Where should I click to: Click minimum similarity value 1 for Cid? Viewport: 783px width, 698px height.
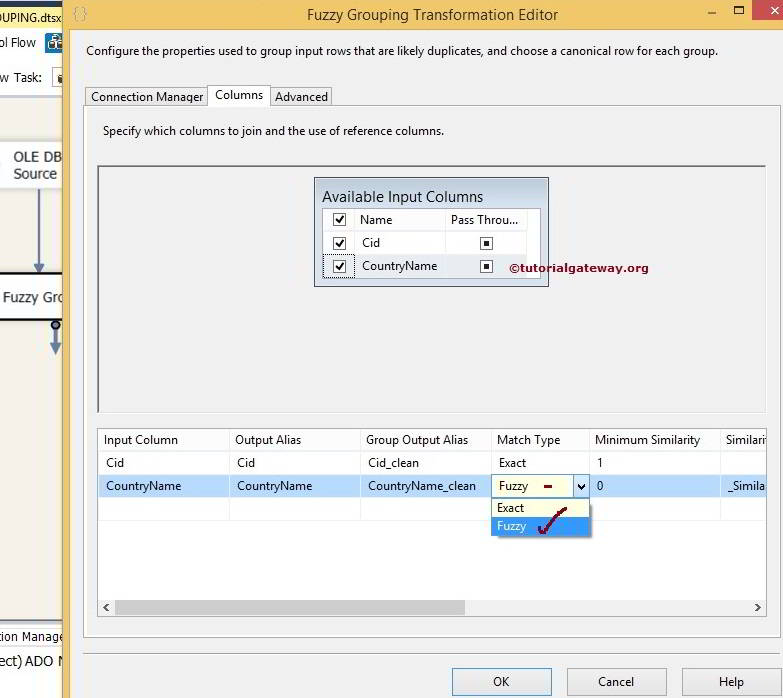pos(655,463)
